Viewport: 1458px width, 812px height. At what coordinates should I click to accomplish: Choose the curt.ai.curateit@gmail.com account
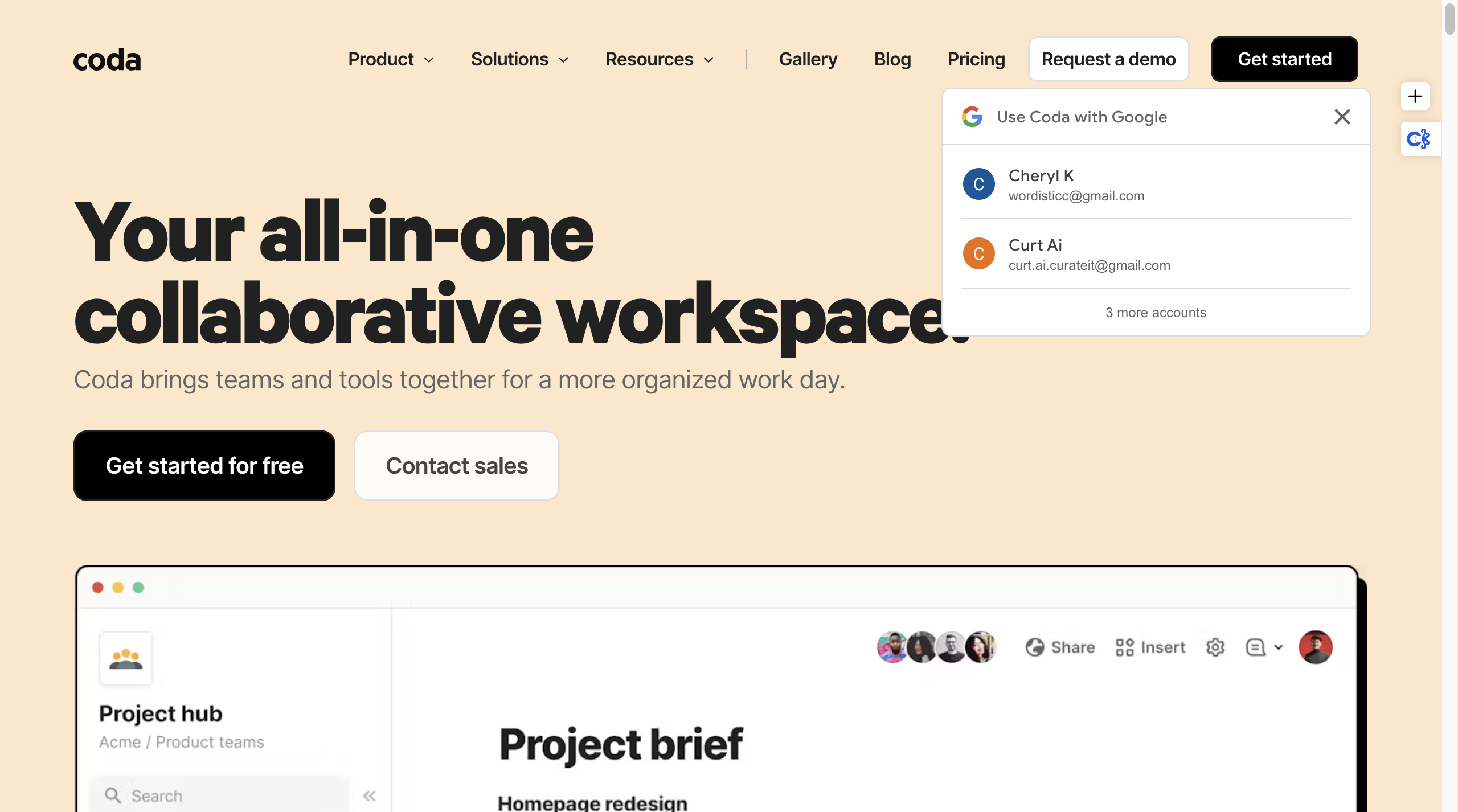[1156, 254]
